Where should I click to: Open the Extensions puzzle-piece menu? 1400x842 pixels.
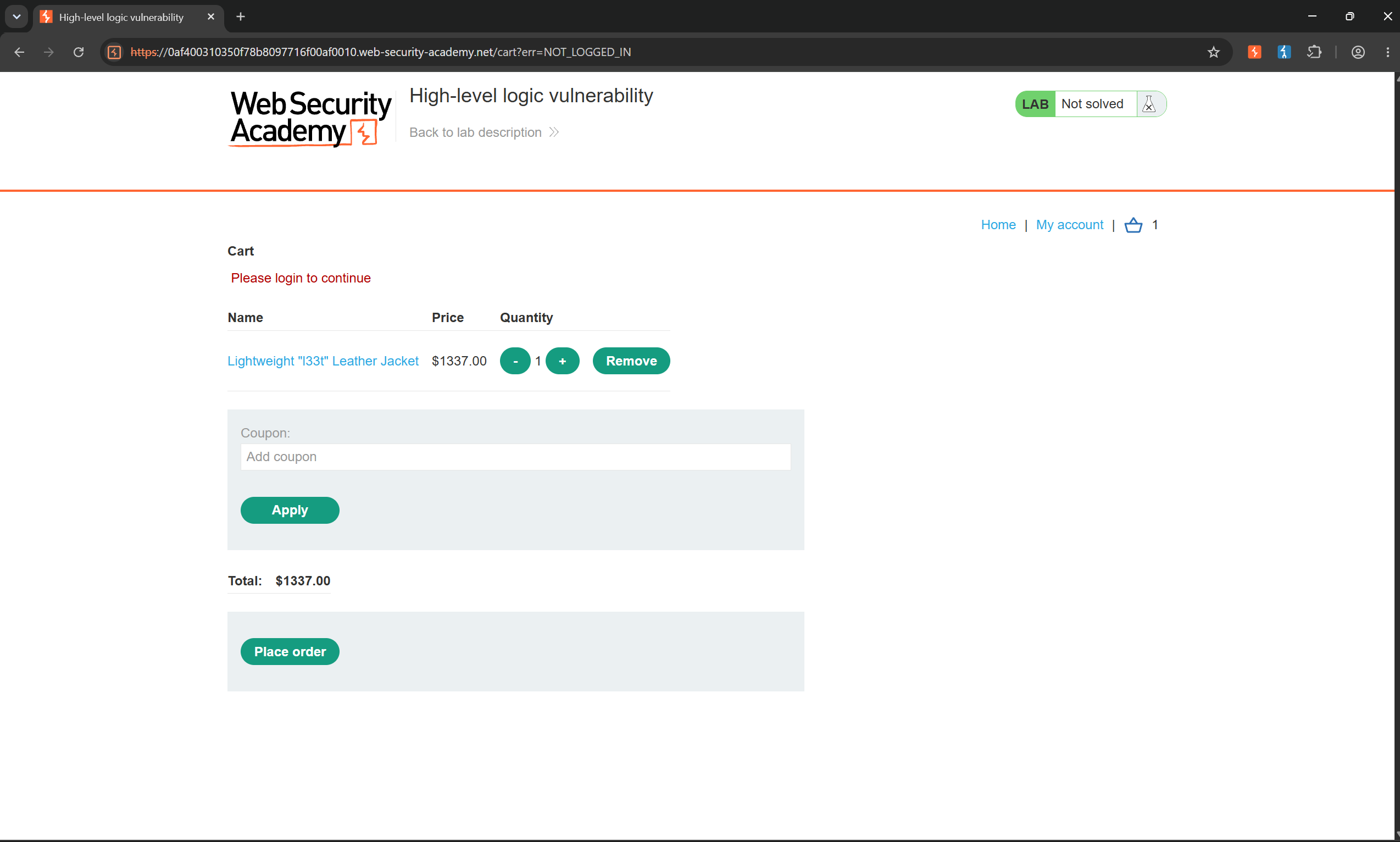pyautogui.click(x=1314, y=52)
